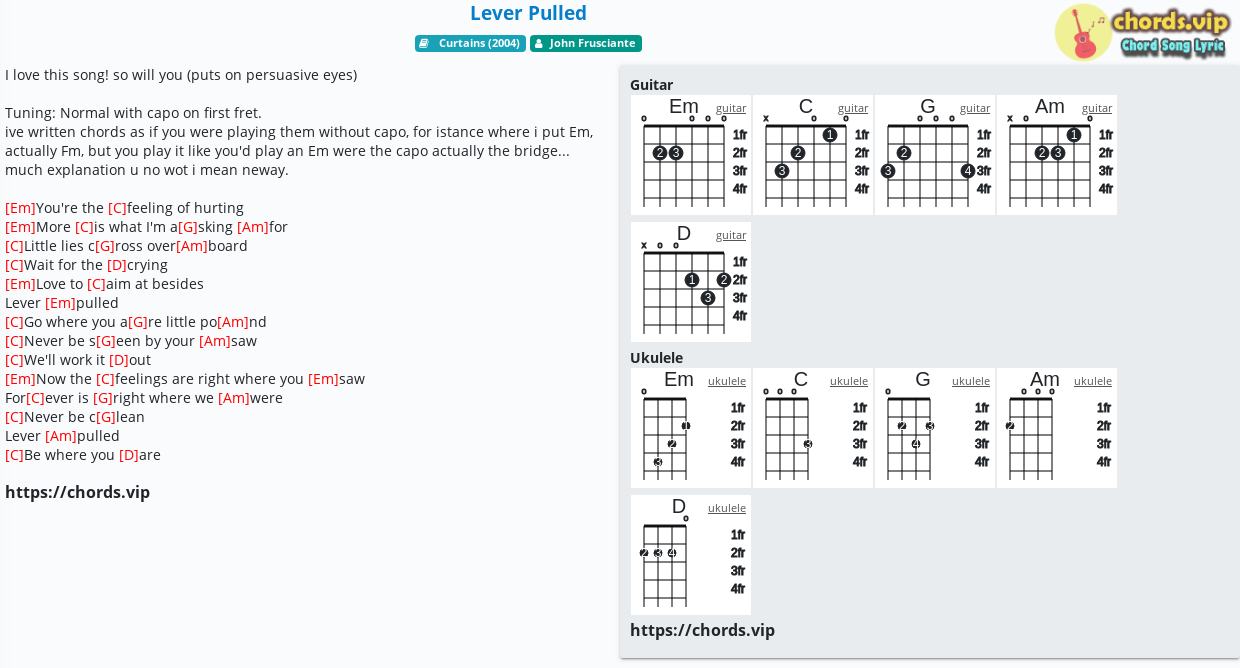Screen dimensions: 1240x668
Task: Open the John Frusciante artist tag
Action: [586, 43]
